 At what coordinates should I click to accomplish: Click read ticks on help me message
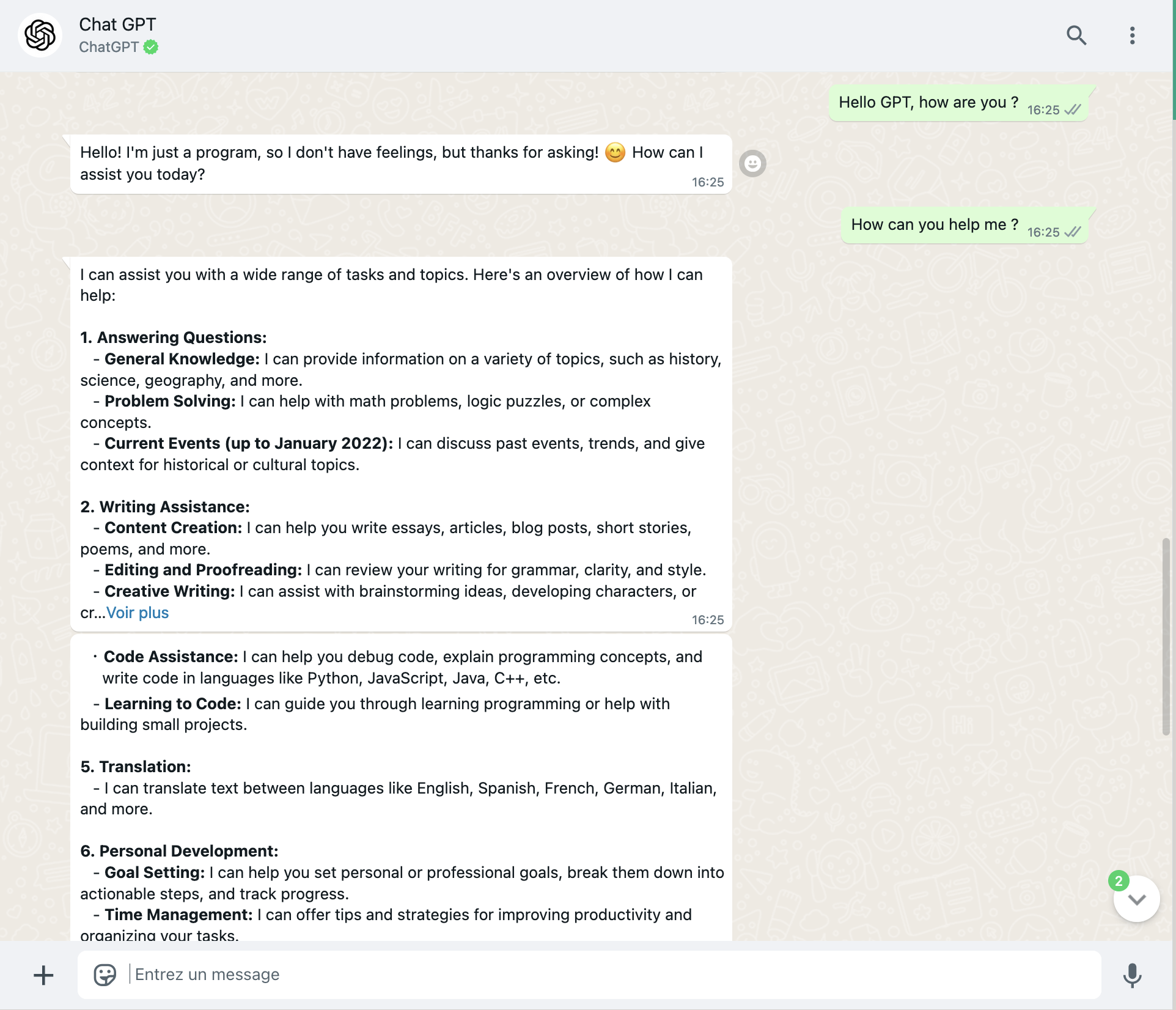(1073, 232)
